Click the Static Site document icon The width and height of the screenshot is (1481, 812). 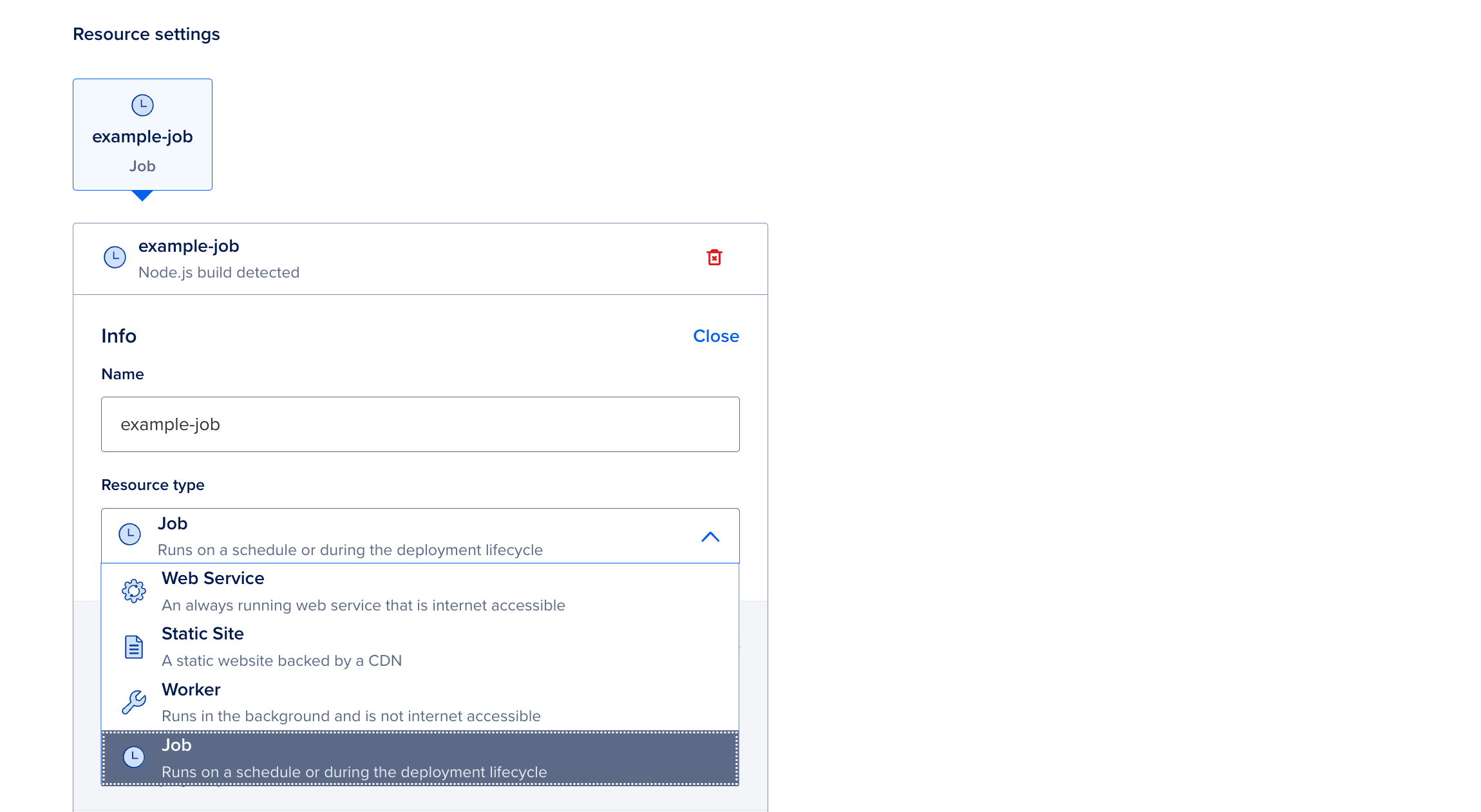133,646
